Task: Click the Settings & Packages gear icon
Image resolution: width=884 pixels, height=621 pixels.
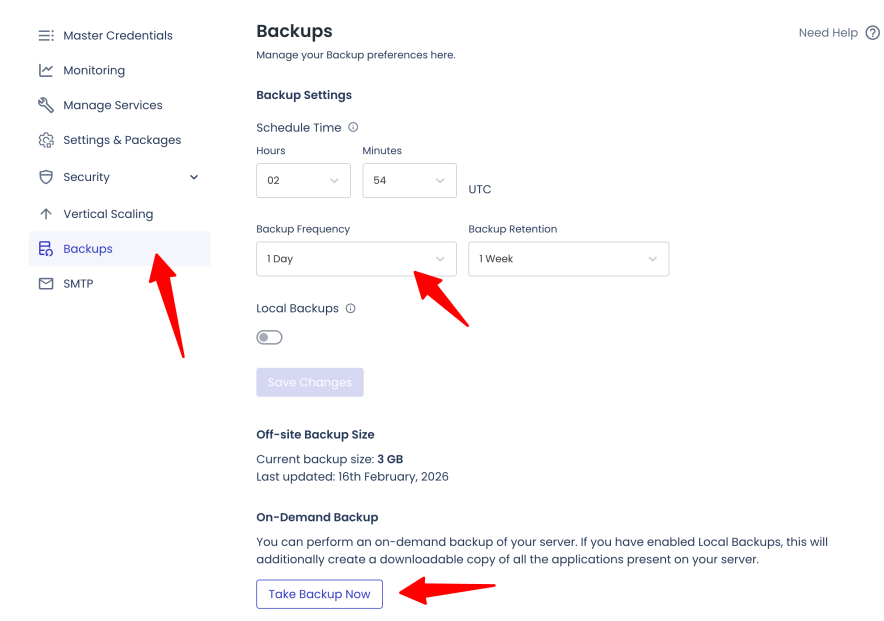Action: 46,140
